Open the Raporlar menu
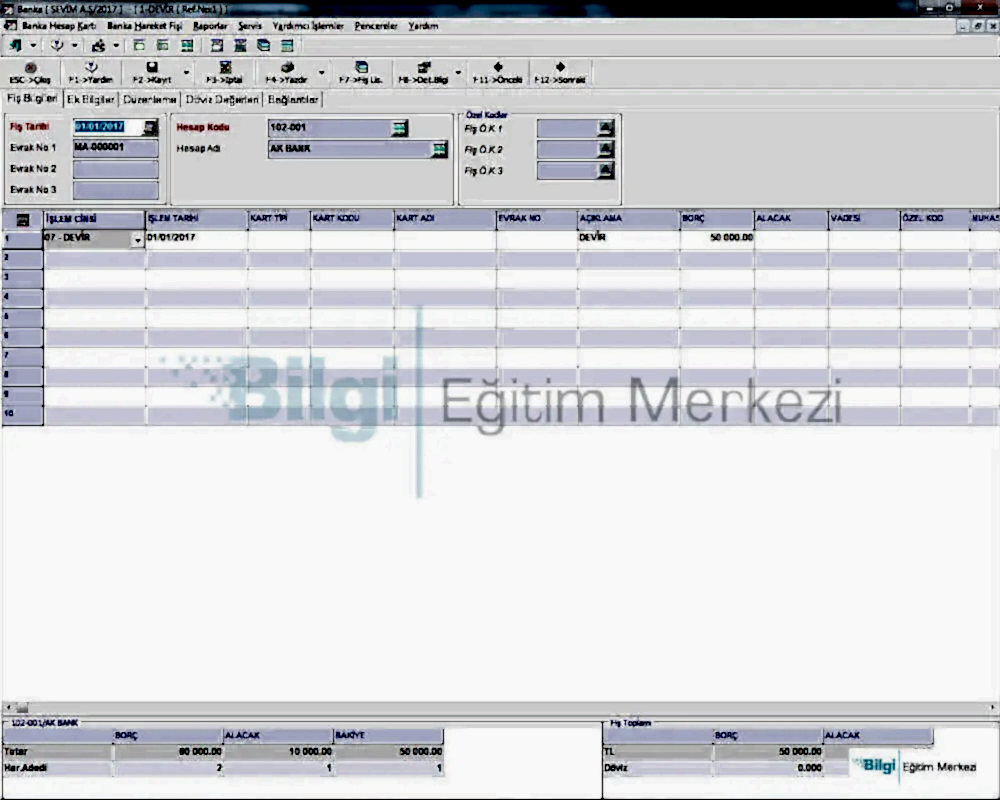Image resolution: width=1000 pixels, height=800 pixels. 210,26
